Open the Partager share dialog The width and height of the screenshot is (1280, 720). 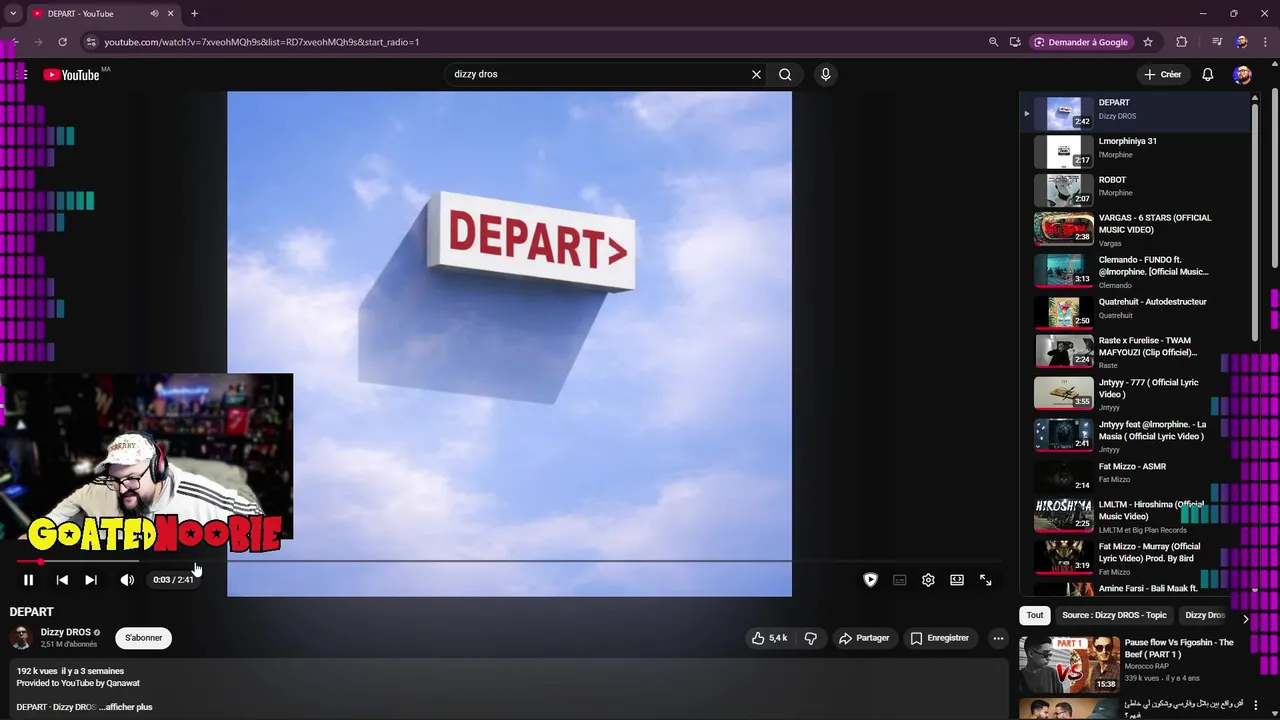pos(864,638)
